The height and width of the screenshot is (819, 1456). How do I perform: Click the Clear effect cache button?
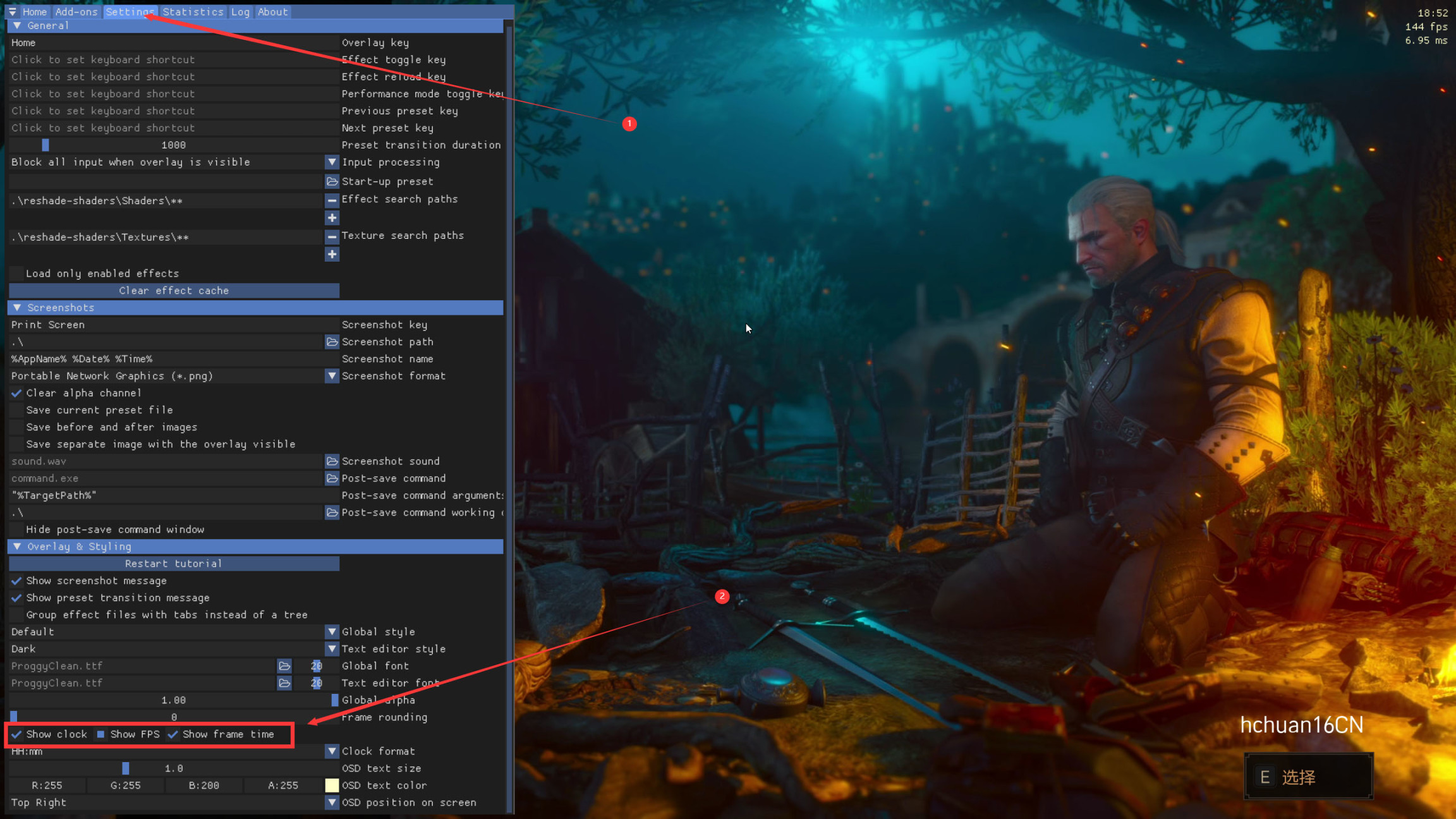[174, 291]
